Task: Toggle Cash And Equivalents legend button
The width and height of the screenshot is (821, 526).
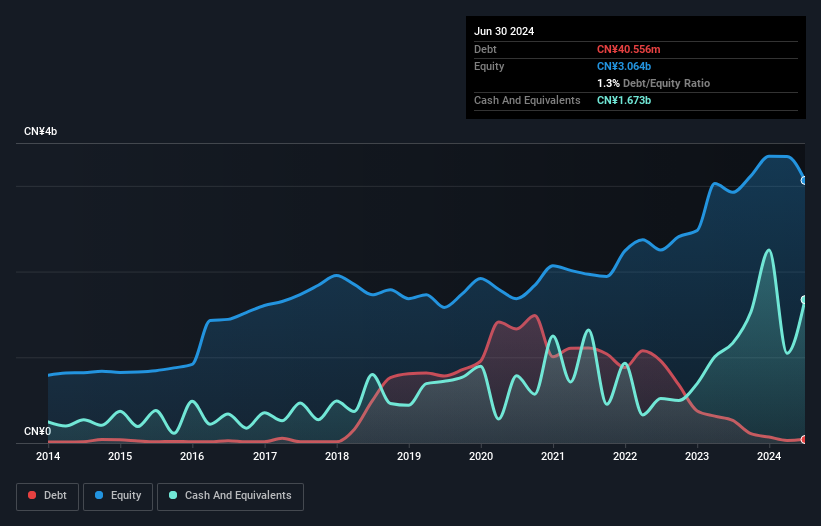Action: click(230, 496)
